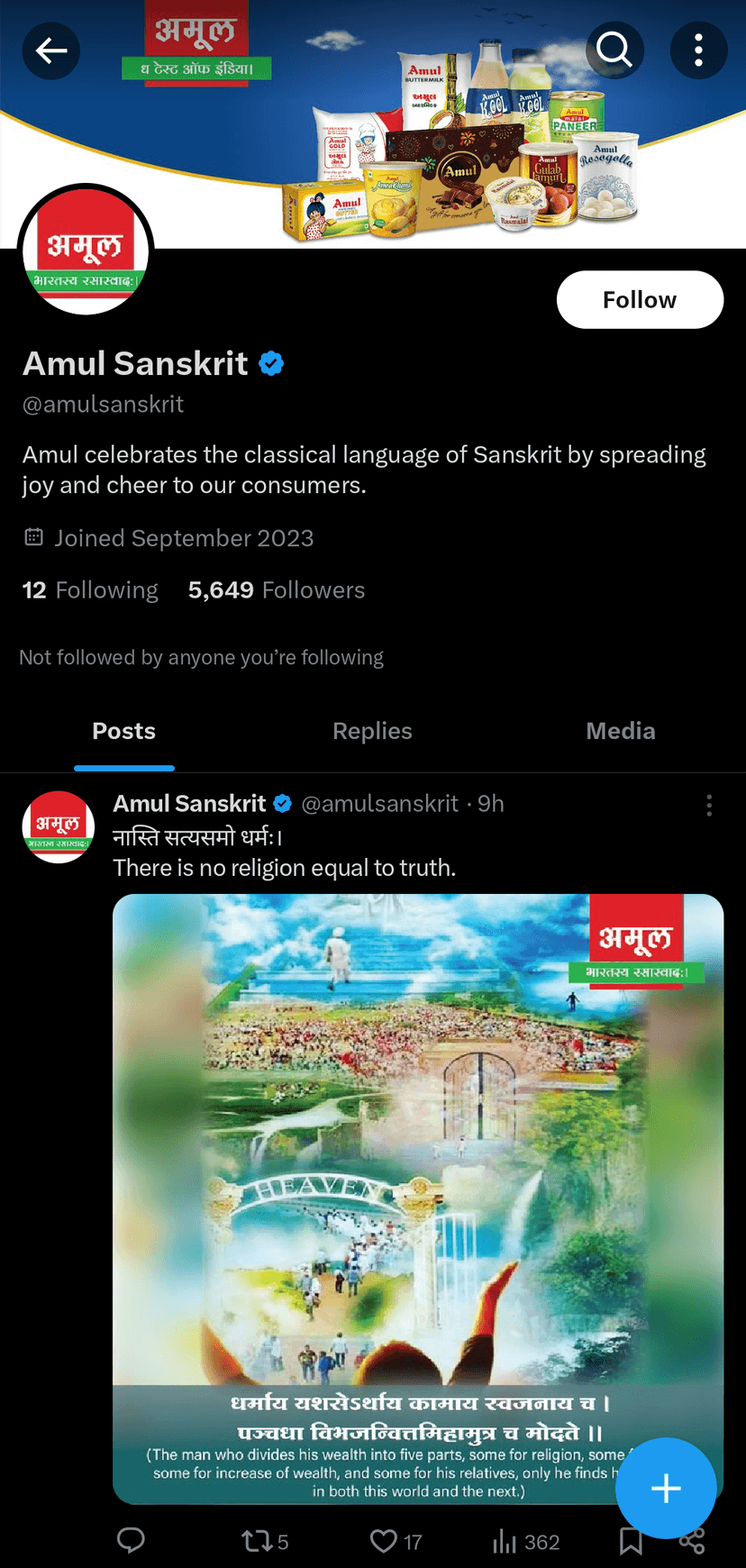This screenshot has width=746, height=1568.
Task: Open search with the magnifier icon
Action: click(x=614, y=50)
